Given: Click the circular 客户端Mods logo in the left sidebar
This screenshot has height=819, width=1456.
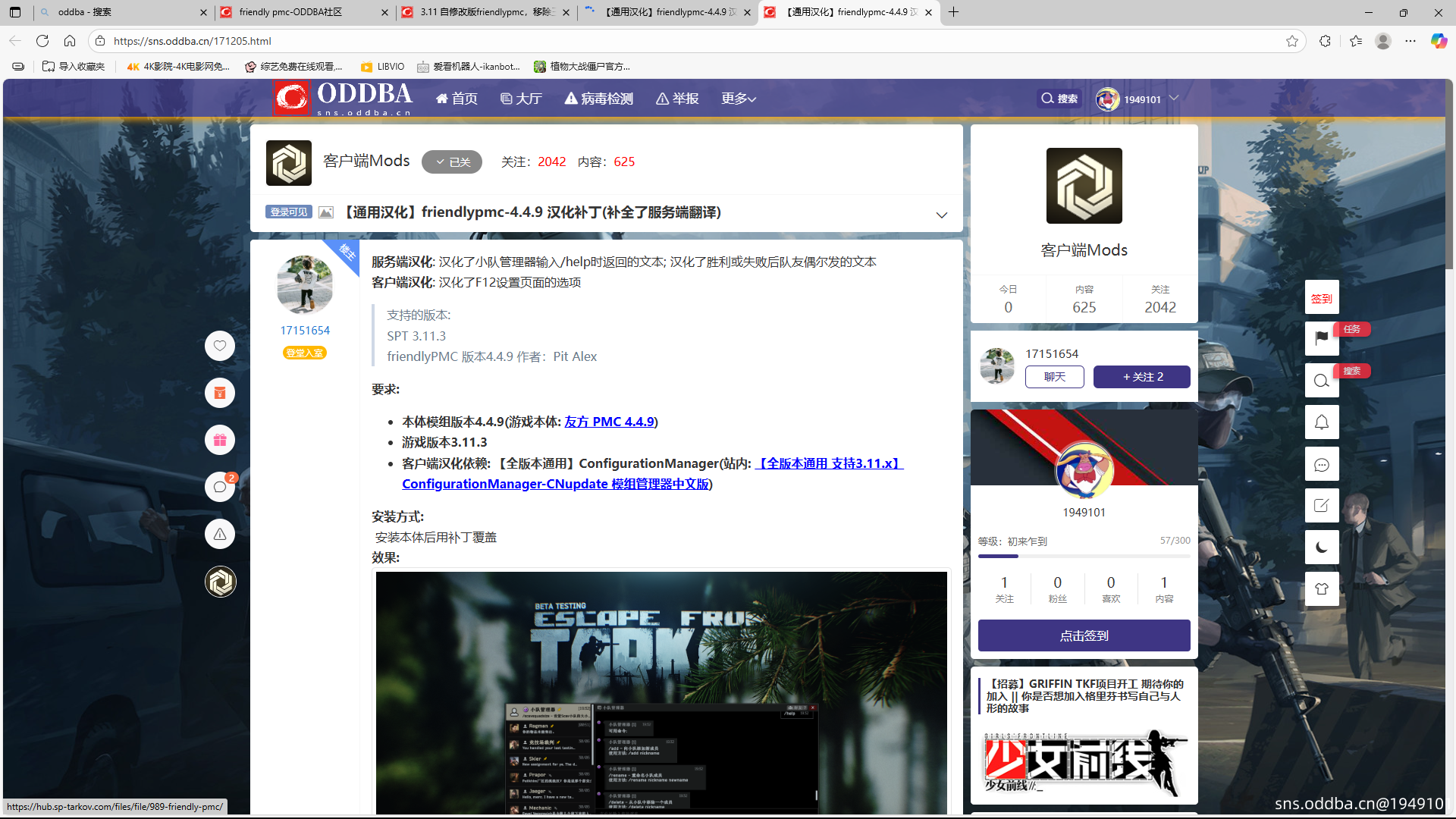Looking at the screenshot, I should [220, 582].
